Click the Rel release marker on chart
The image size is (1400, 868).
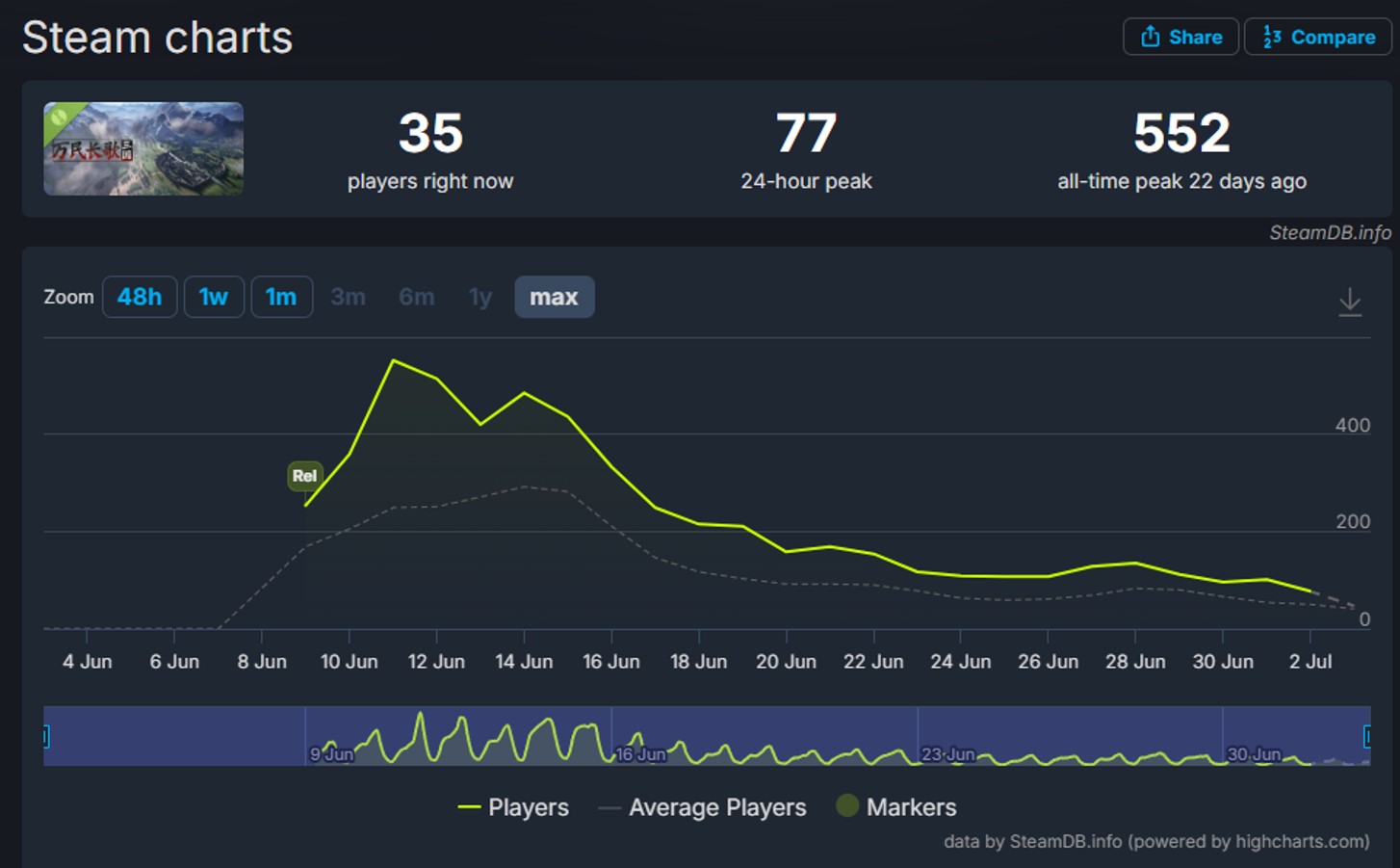(x=304, y=476)
